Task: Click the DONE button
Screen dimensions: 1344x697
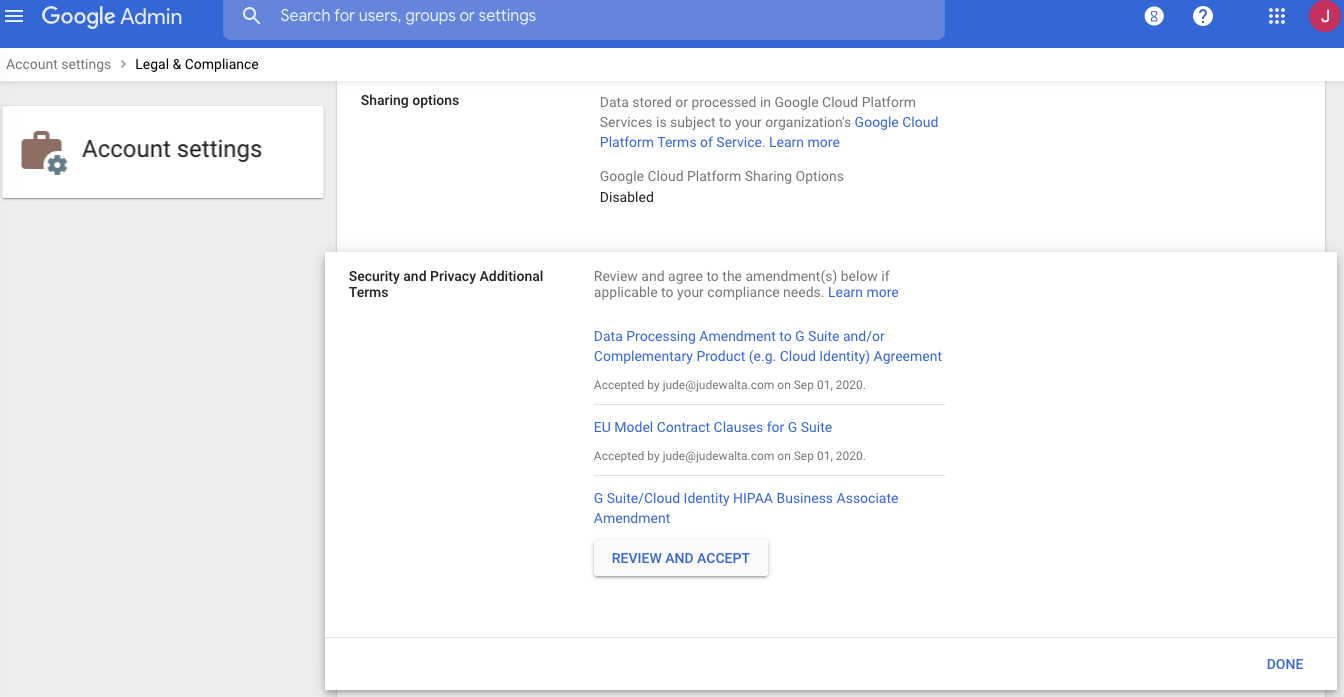Action: coord(1285,664)
